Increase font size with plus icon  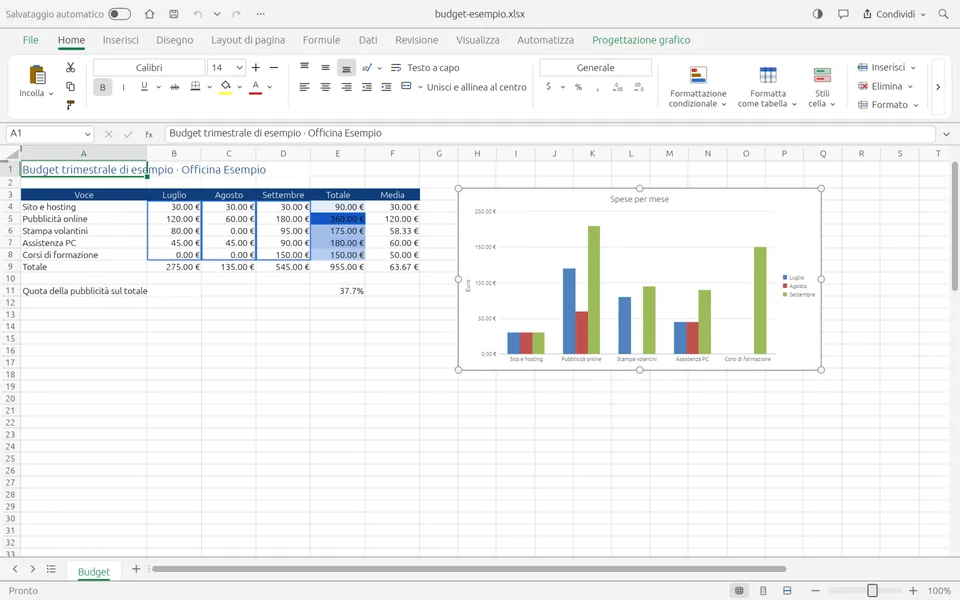[x=256, y=67]
